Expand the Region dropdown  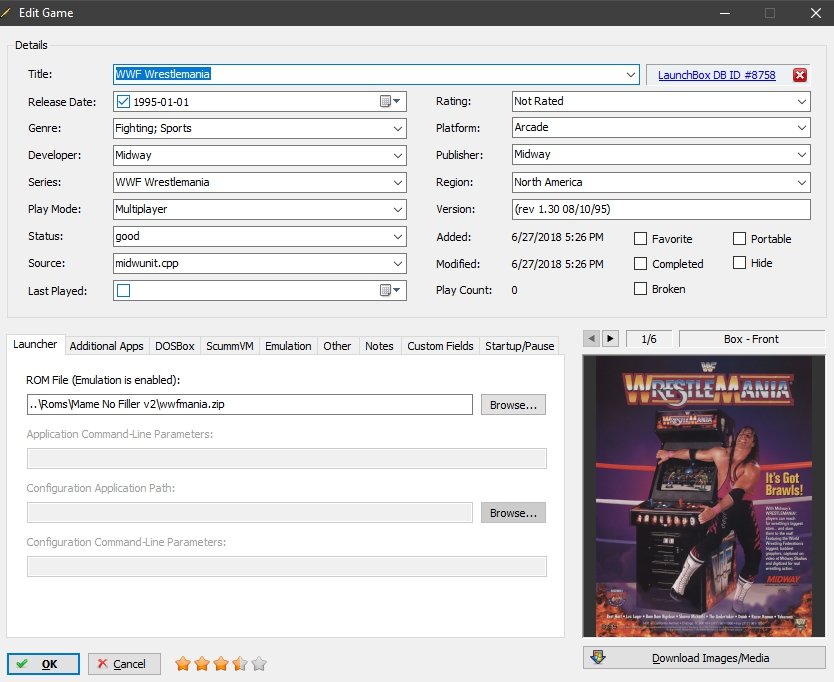pos(802,182)
